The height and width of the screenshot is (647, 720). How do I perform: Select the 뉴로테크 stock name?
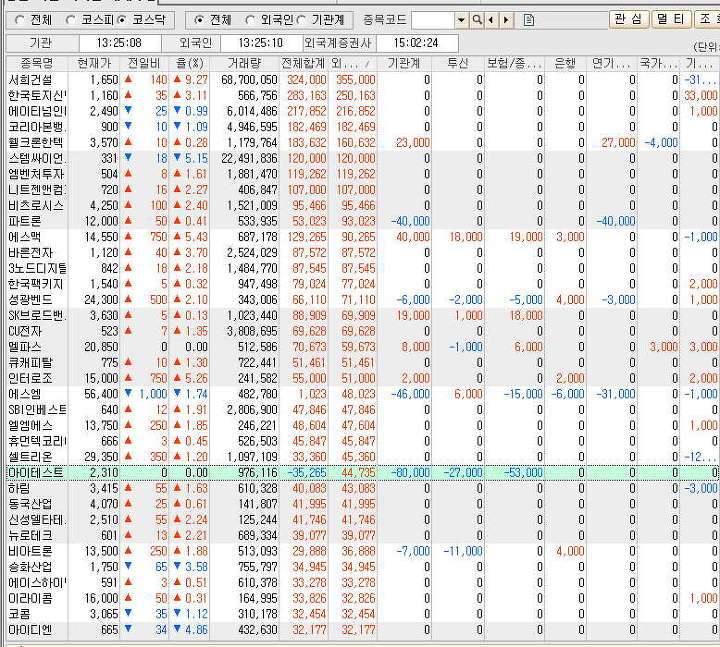point(30,535)
